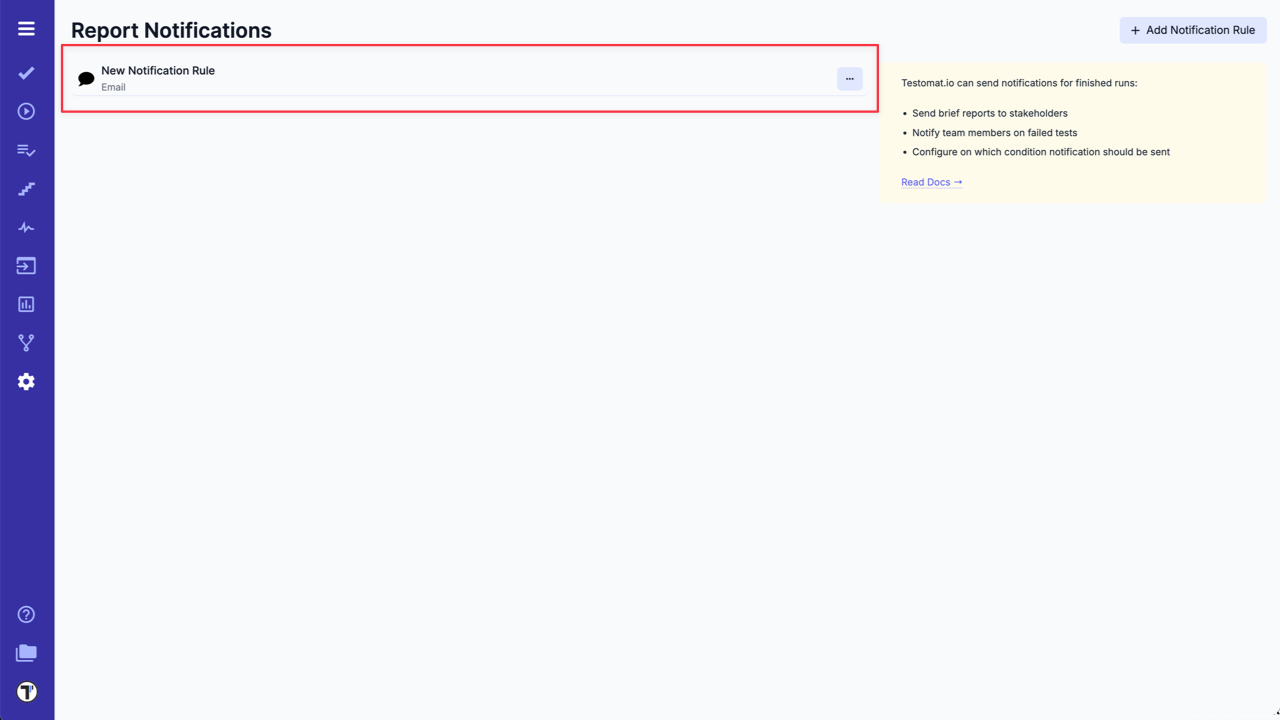Click the branching/version control icon
1280x720 pixels.
point(26,342)
